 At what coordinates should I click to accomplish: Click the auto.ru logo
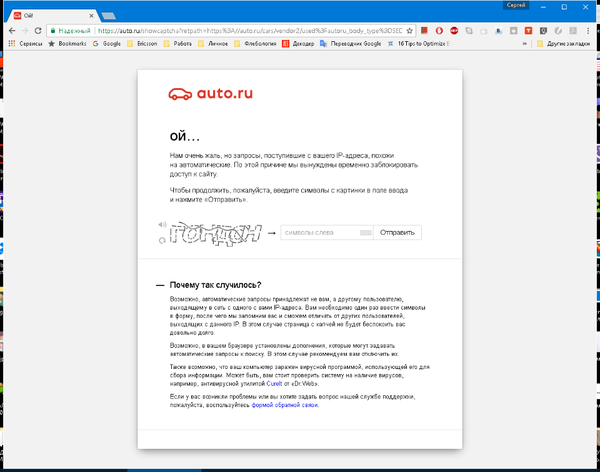click(x=210, y=93)
